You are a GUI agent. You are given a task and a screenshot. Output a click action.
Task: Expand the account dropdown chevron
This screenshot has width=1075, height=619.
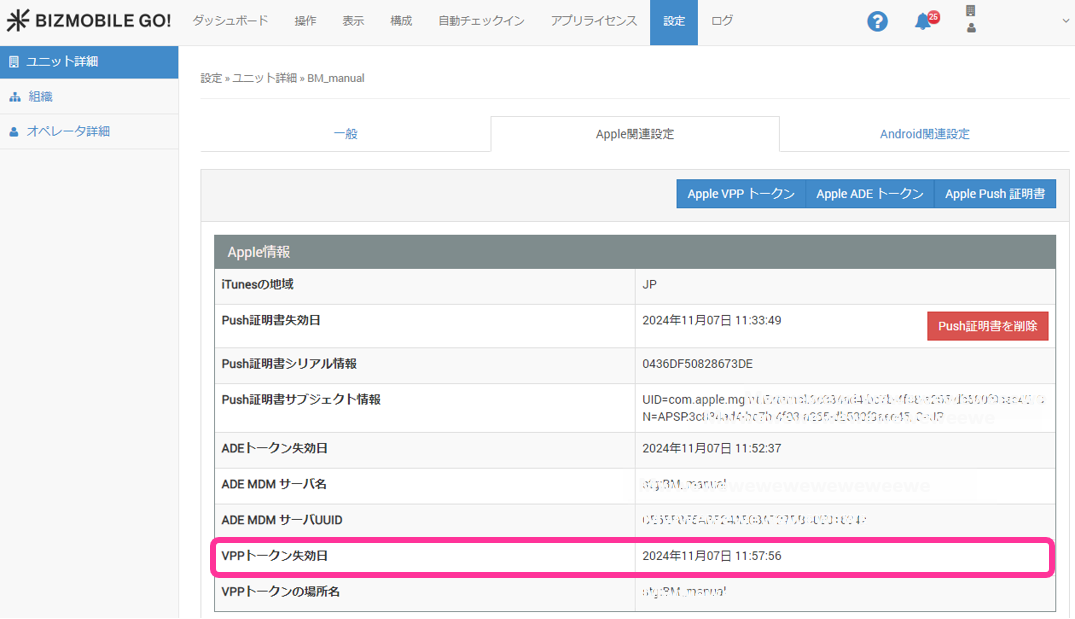[1064, 21]
